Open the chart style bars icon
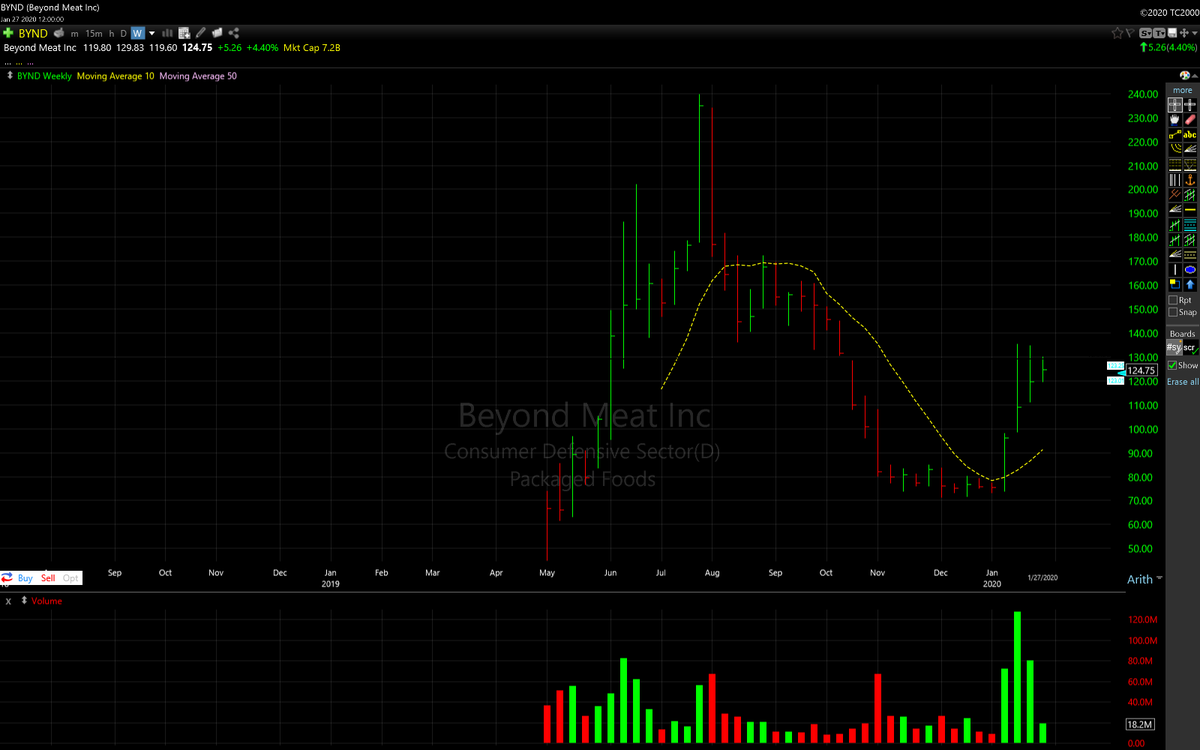1200x750 pixels. (167, 34)
